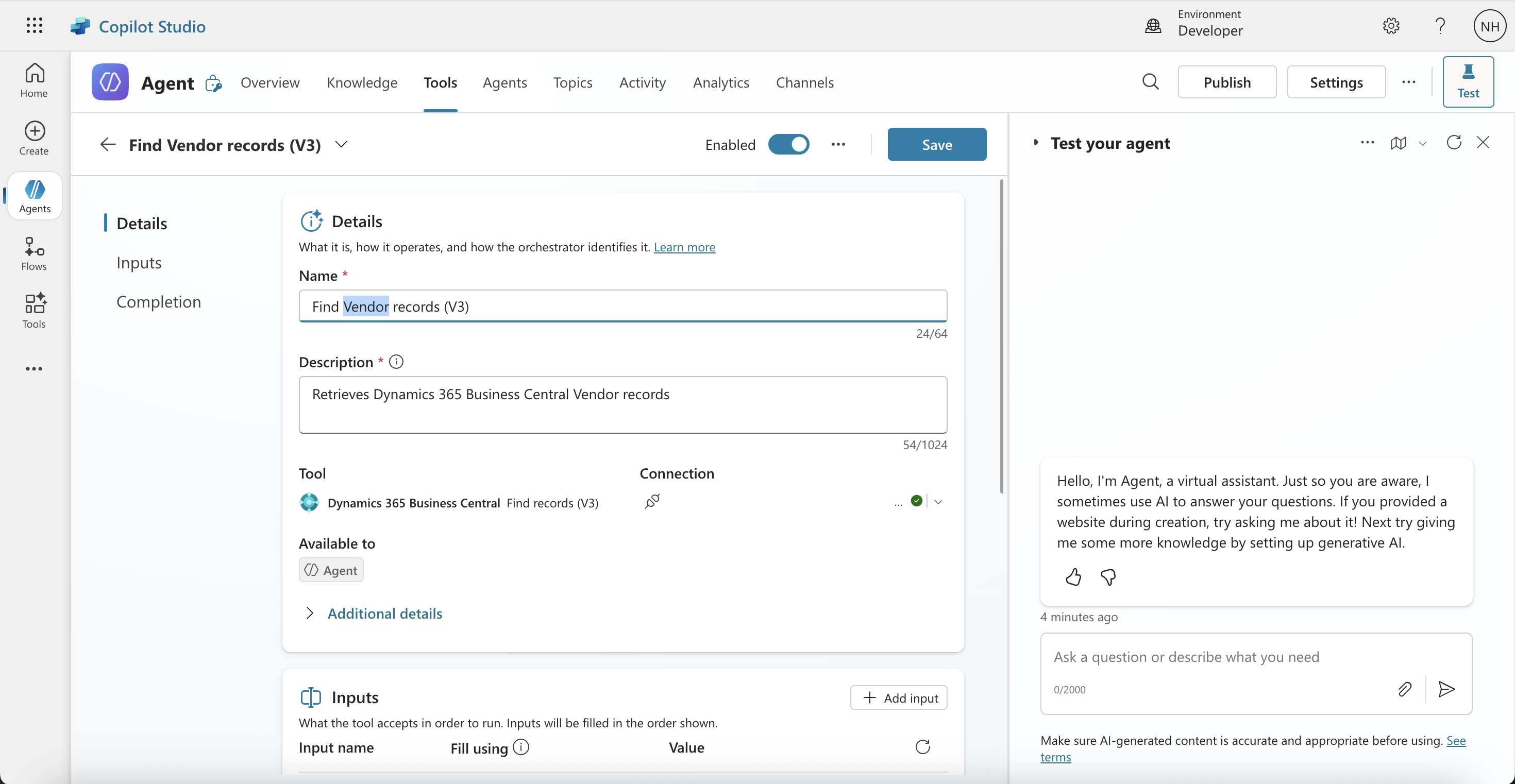This screenshot has height=784, width=1515.
Task: Click the thumbs up feedback icon
Action: 1073,577
